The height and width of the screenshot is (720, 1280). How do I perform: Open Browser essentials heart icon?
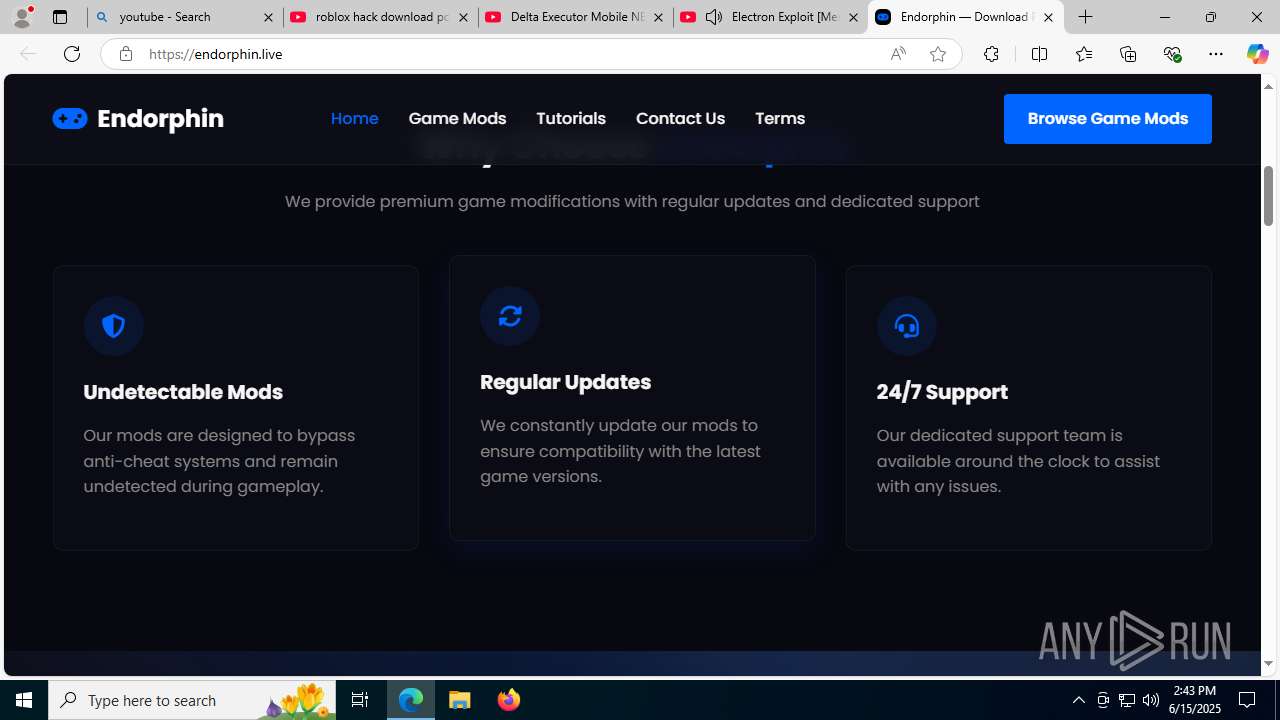[x=1172, y=54]
